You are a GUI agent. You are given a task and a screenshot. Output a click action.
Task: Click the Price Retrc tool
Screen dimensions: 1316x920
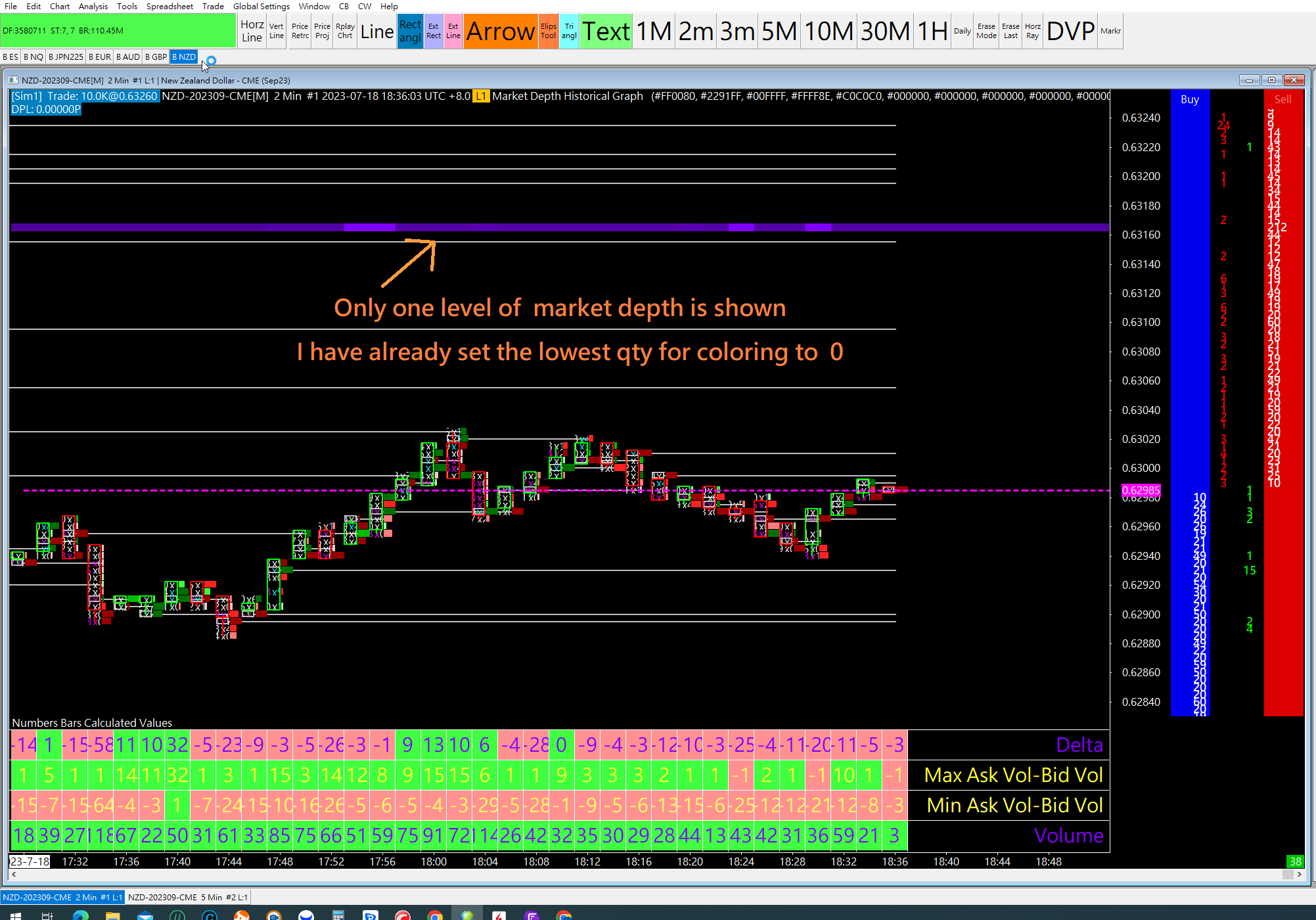[x=300, y=31]
